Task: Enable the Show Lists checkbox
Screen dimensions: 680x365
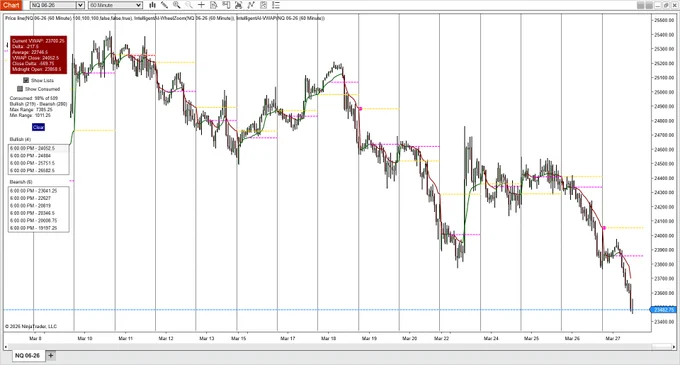Action: 26,80
